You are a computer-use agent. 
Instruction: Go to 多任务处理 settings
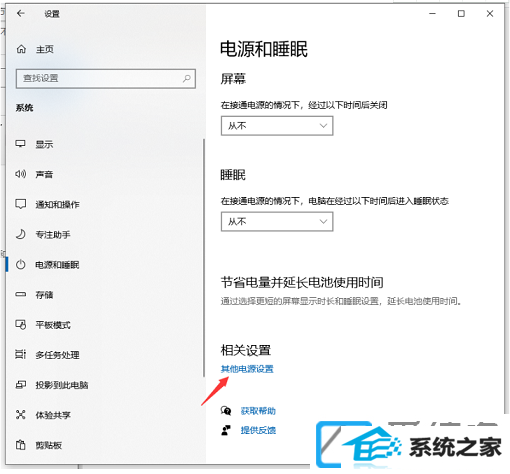57,355
